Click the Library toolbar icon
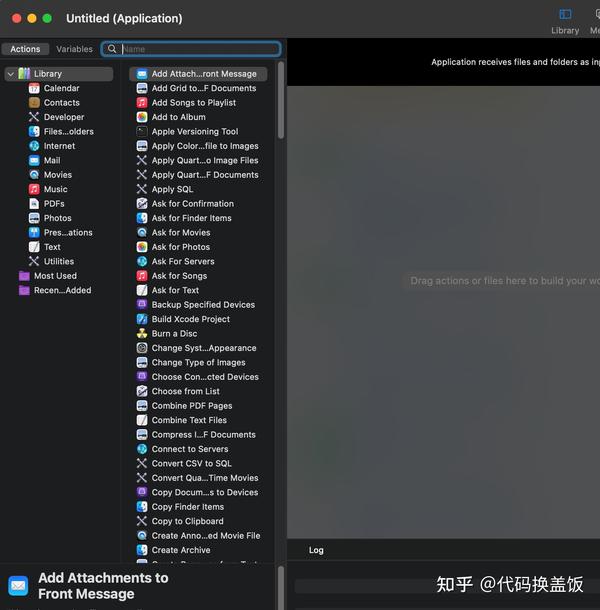Viewport: 600px width, 610px height. tap(565, 15)
